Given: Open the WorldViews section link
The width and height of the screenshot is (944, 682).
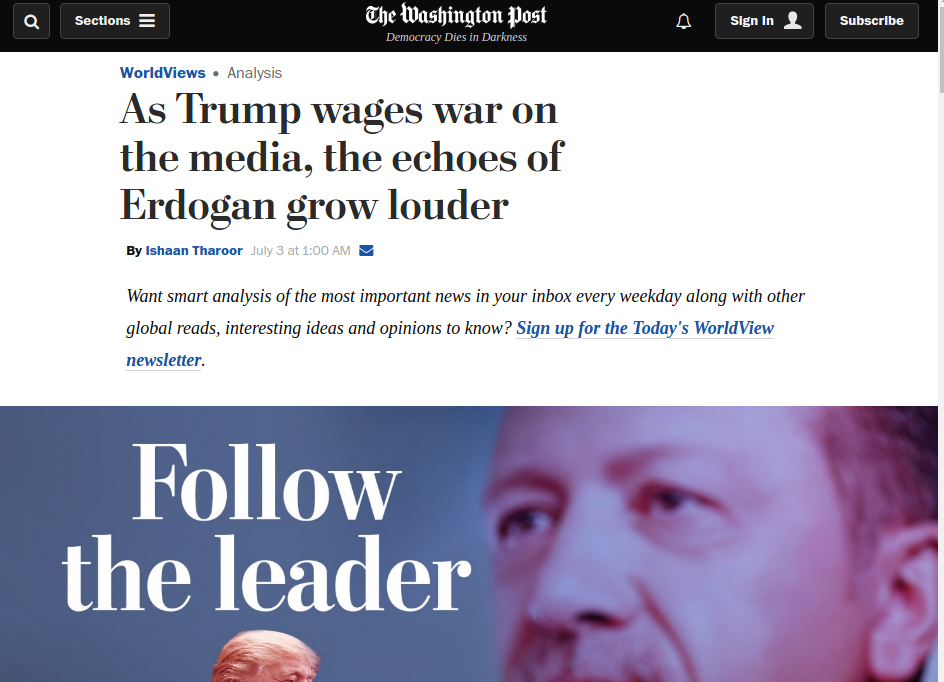Looking at the screenshot, I should (x=163, y=73).
